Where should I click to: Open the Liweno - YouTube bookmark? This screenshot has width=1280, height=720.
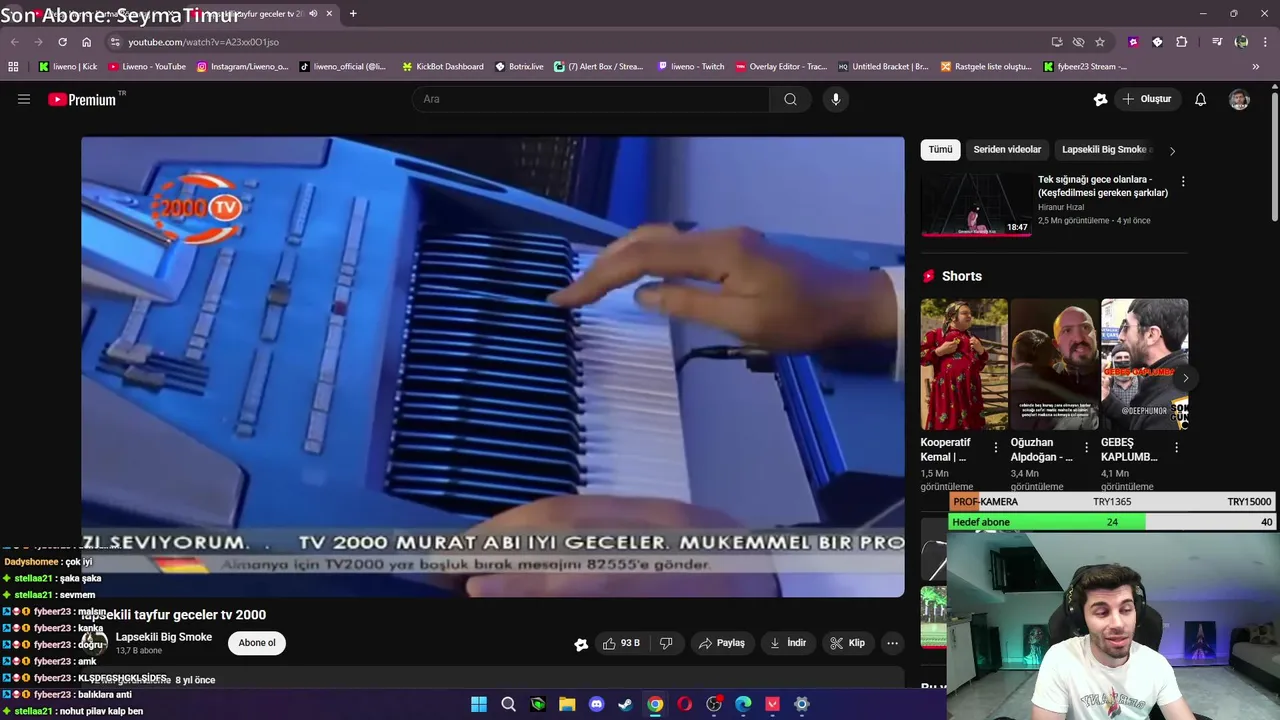click(x=147, y=67)
